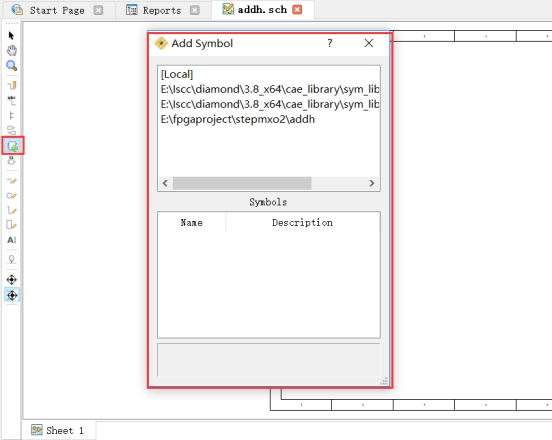This screenshot has height=440, width=552.
Task: Select the magnifier zoom tool
Action: pos(12,65)
